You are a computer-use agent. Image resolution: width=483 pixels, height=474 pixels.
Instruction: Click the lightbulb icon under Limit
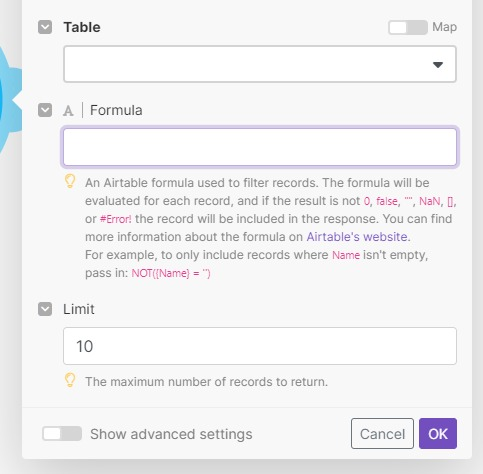click(70, 380)
